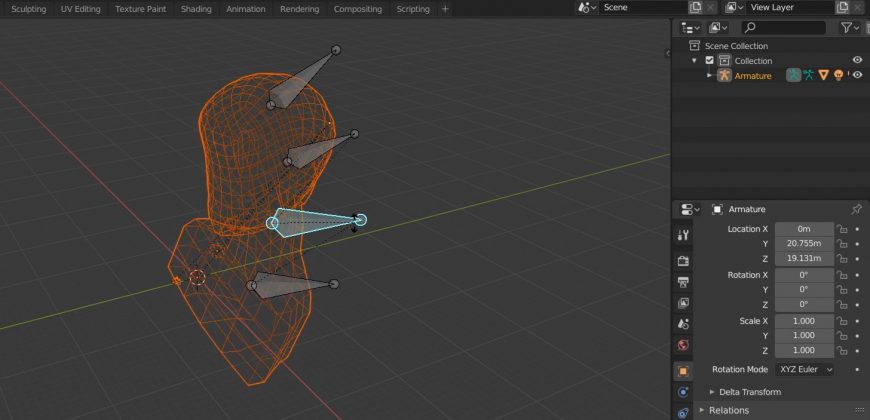Click the new scene icon next to Scene
Image resolution: width=870 pixels, height=420 pixels.
coord(695,8)
